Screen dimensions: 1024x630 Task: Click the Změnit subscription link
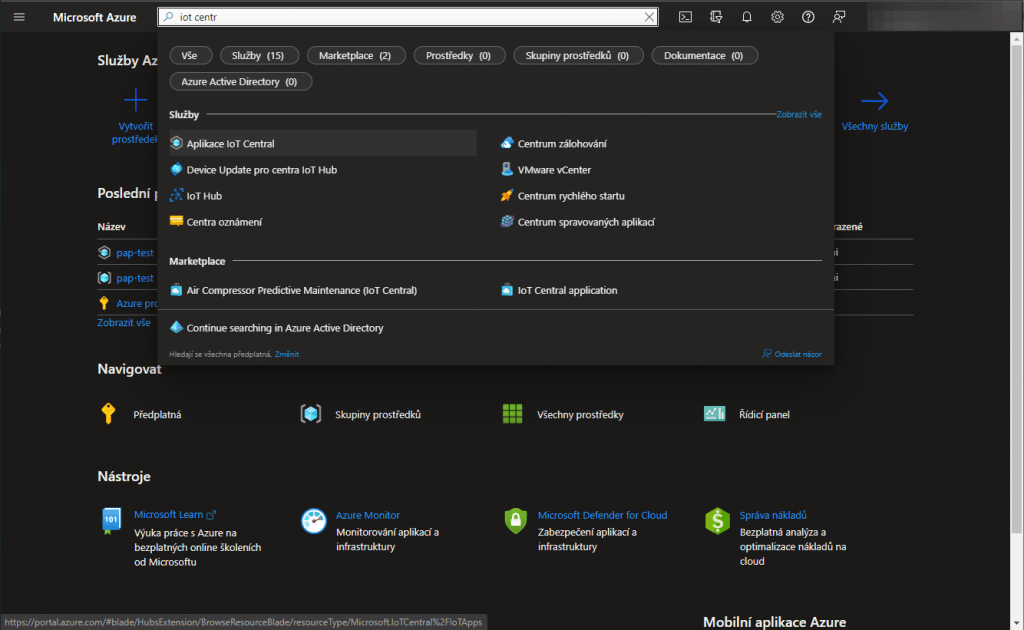(x=287, y=354)
